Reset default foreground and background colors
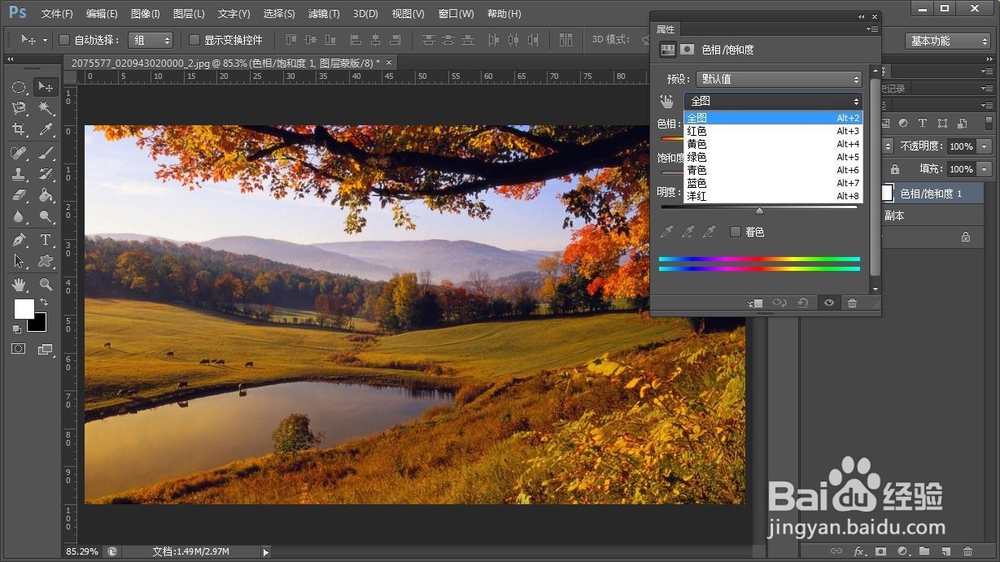 tap(17, 329)
